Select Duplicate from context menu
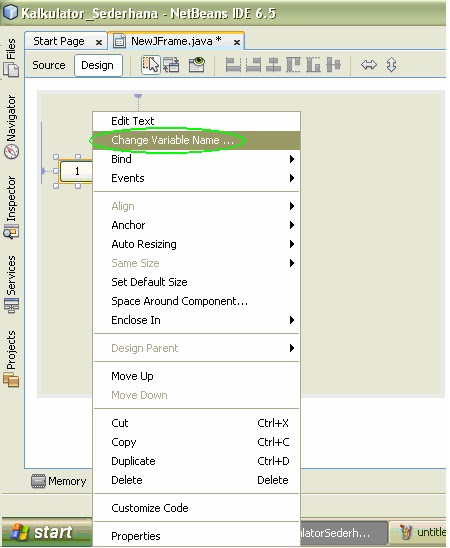450x548 pixels. point(196,461)
